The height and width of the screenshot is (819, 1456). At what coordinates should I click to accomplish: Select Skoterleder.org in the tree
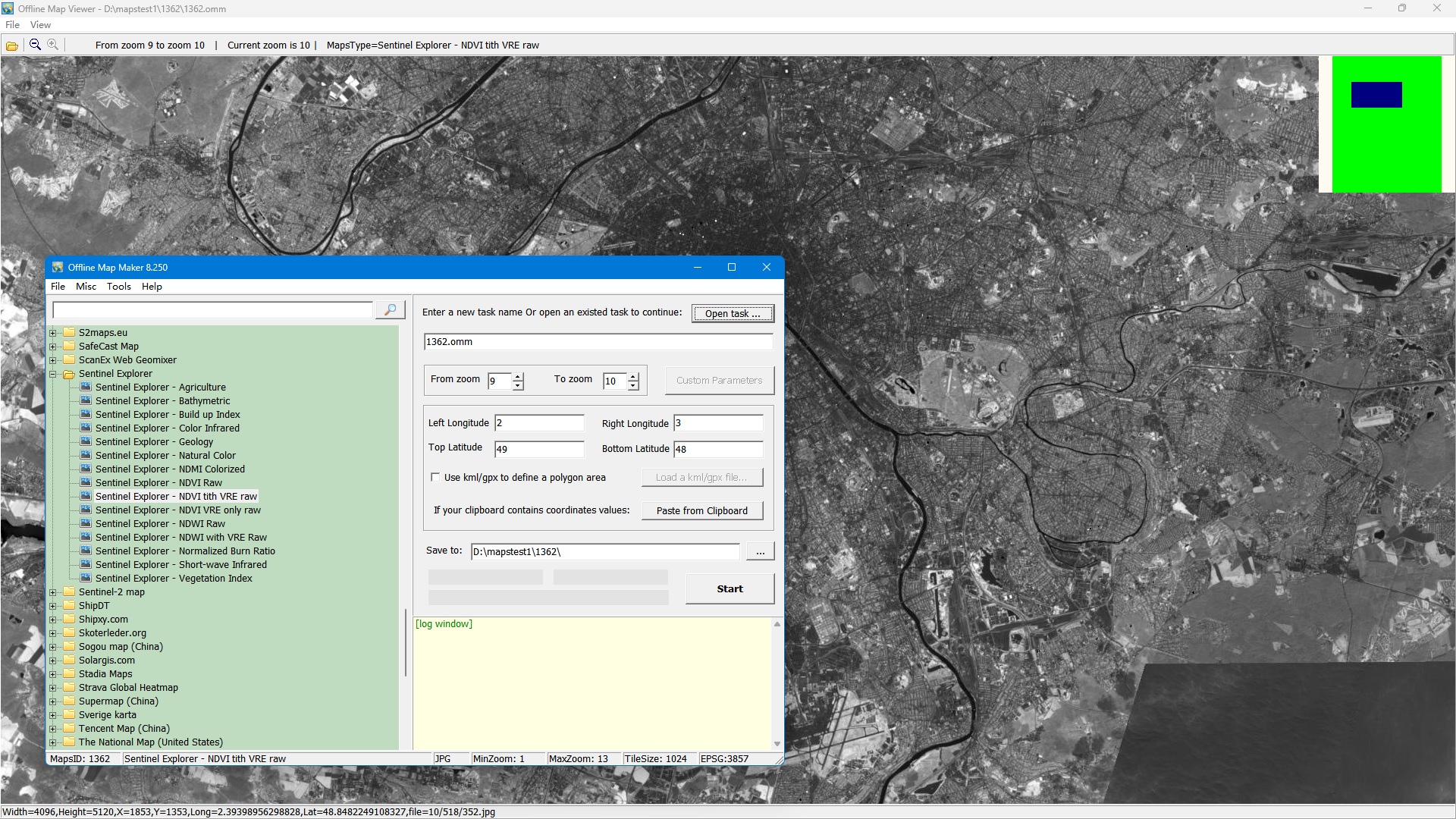click(x=112, y=632)
